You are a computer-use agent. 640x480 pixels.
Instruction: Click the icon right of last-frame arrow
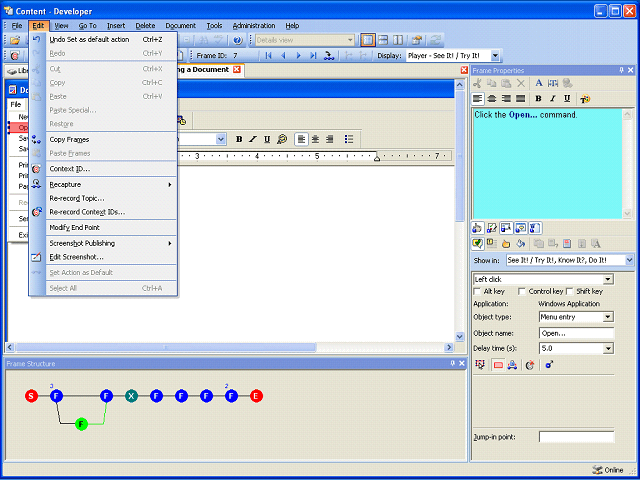point(329,56)
